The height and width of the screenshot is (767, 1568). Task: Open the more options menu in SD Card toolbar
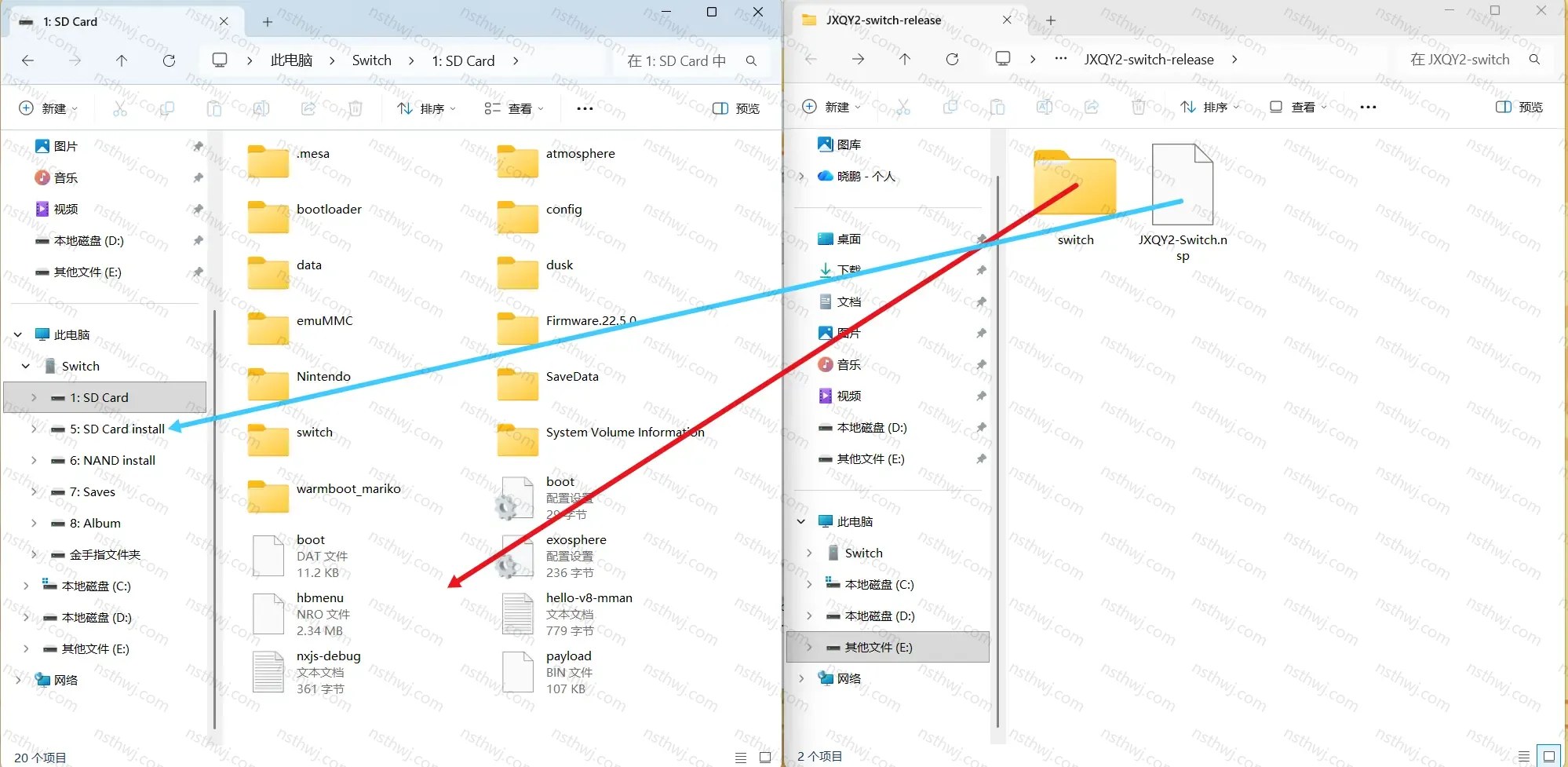click(585, 108)
